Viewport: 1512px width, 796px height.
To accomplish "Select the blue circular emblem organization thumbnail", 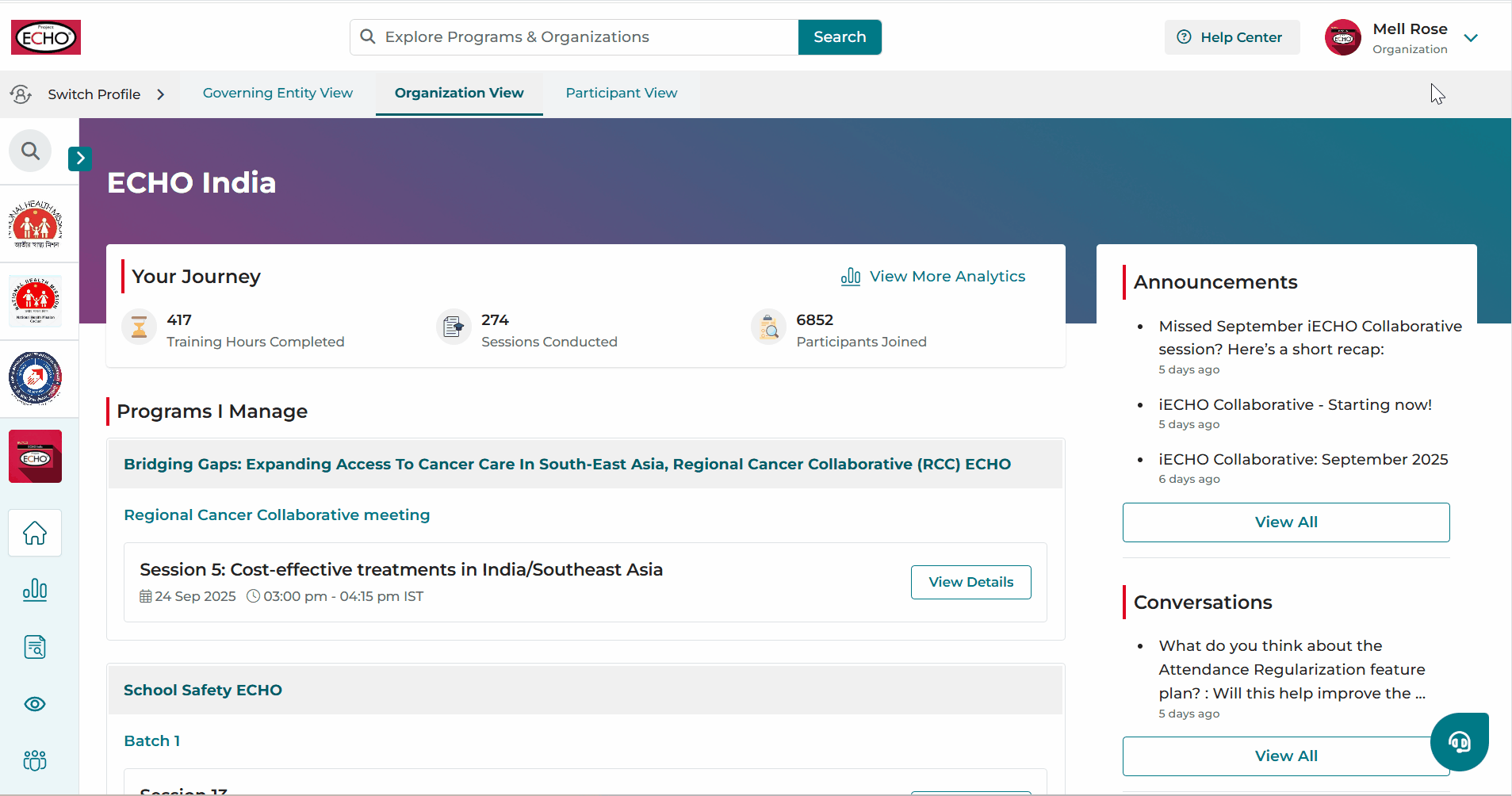I will pyautogui.click(x=35, y=378).
